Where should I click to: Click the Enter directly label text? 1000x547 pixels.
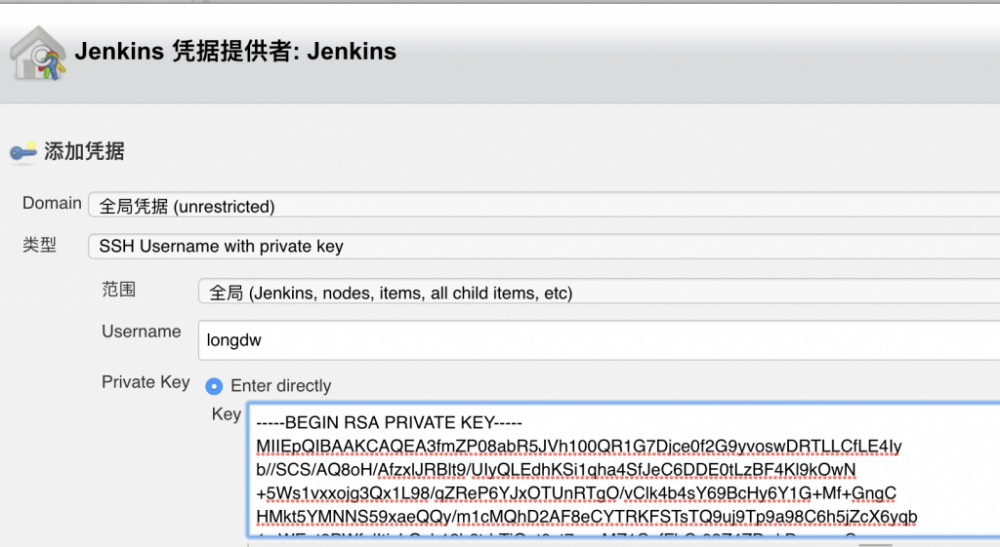281,386
